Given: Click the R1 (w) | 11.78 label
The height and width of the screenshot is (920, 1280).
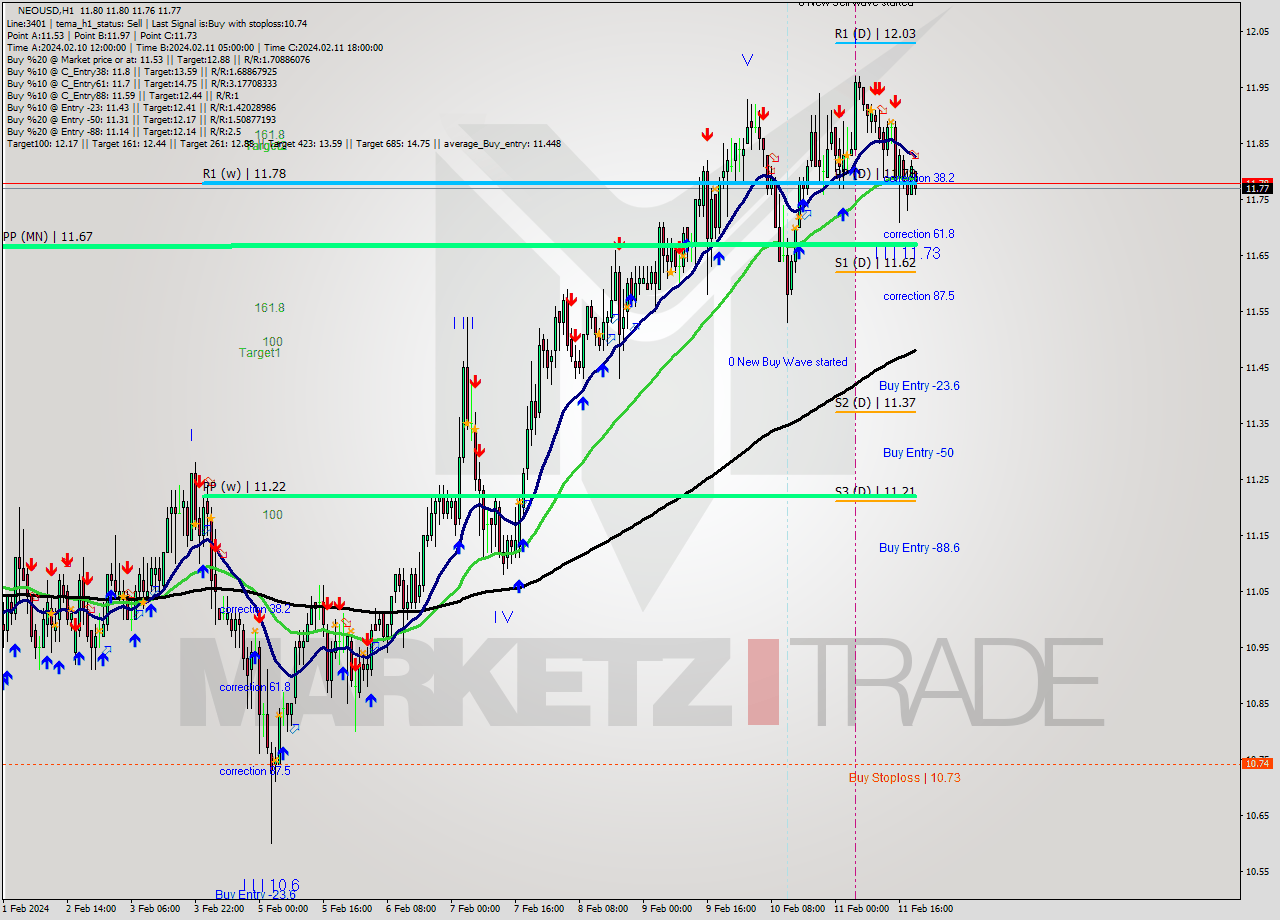Looking at the screenshot, I should (244, 174).
